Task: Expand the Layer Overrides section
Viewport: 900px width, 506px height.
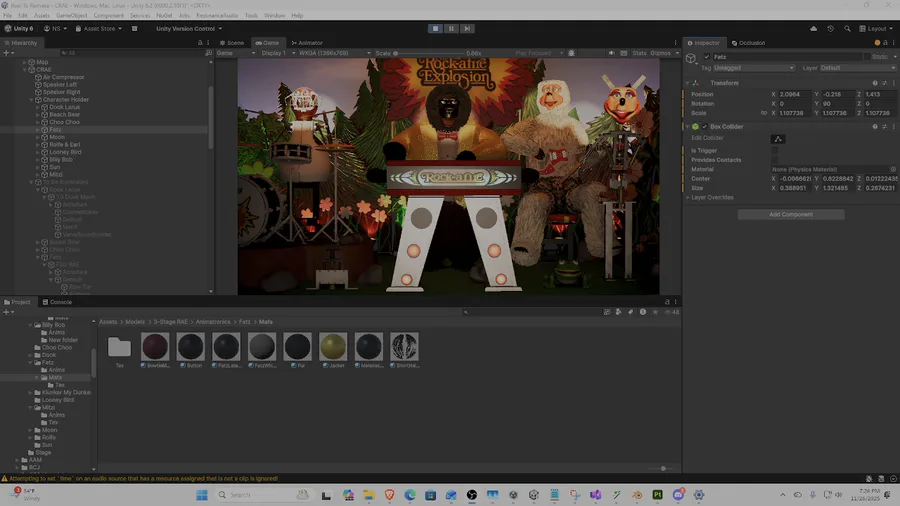Action: tap(713, 197)
